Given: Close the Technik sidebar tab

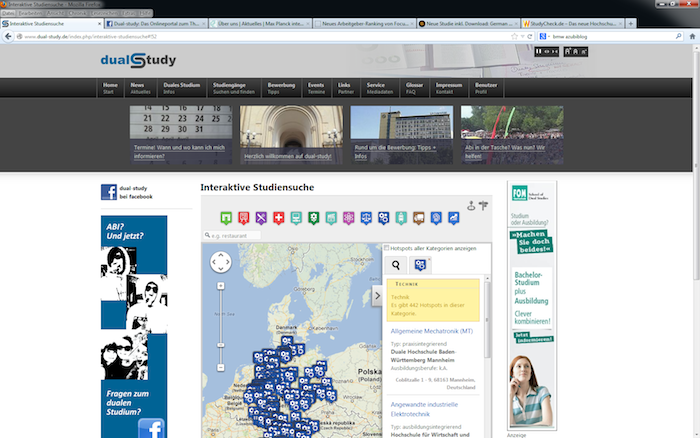Looking at the screenshot, I should pos(429,259).
